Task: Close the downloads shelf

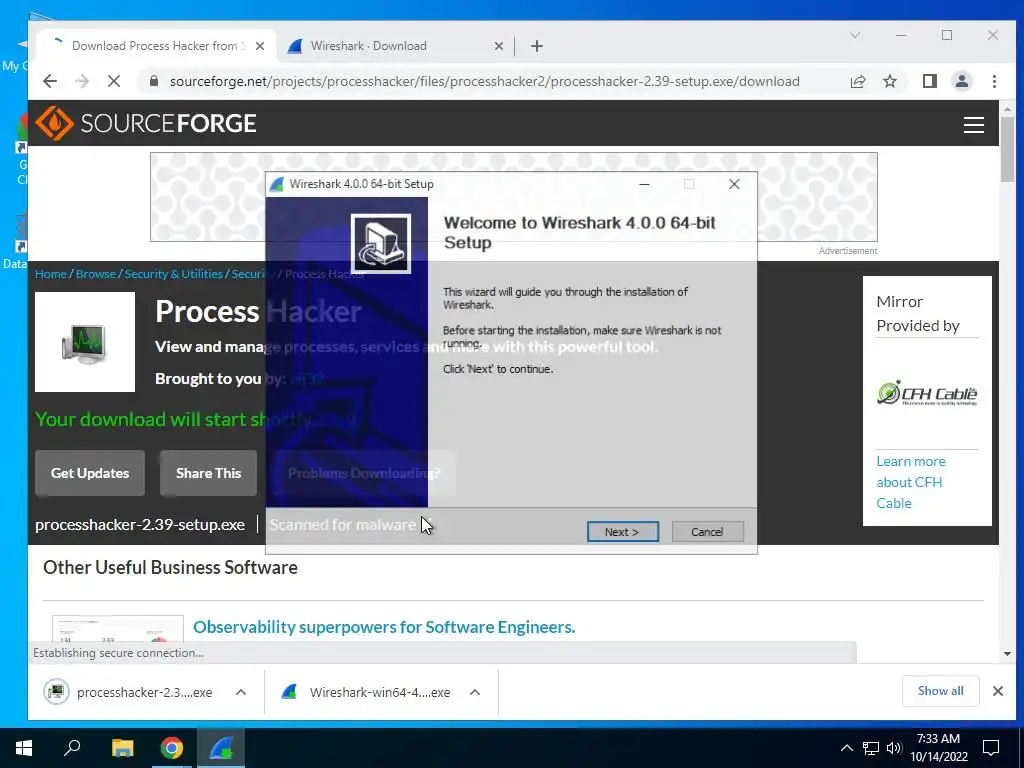Action: [997, 691]
